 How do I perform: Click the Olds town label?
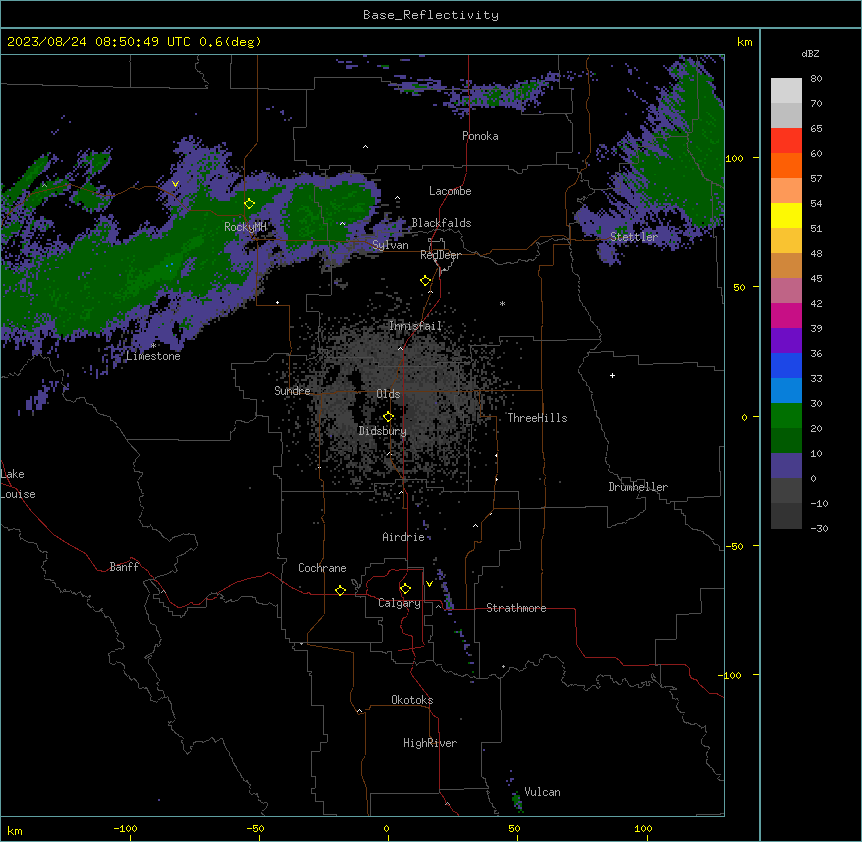[388, 394]
